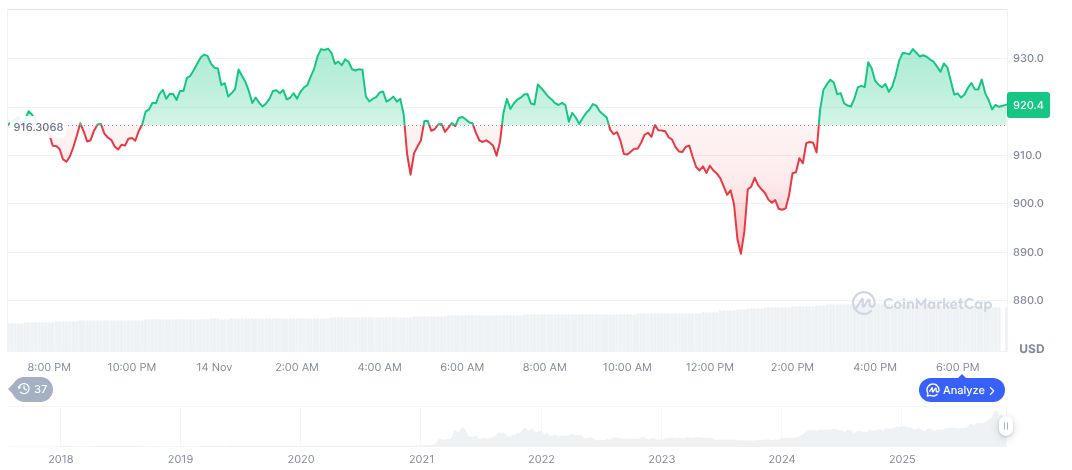Select 2023 on the overview timeline
The height and width of the screenshot is (470, 1072).
tap(662, 459)
